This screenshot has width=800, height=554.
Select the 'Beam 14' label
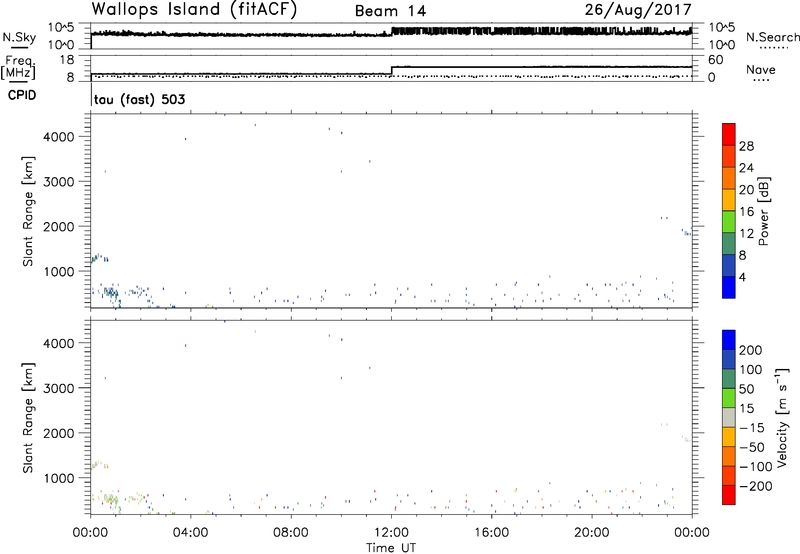(x=390, y=11)
